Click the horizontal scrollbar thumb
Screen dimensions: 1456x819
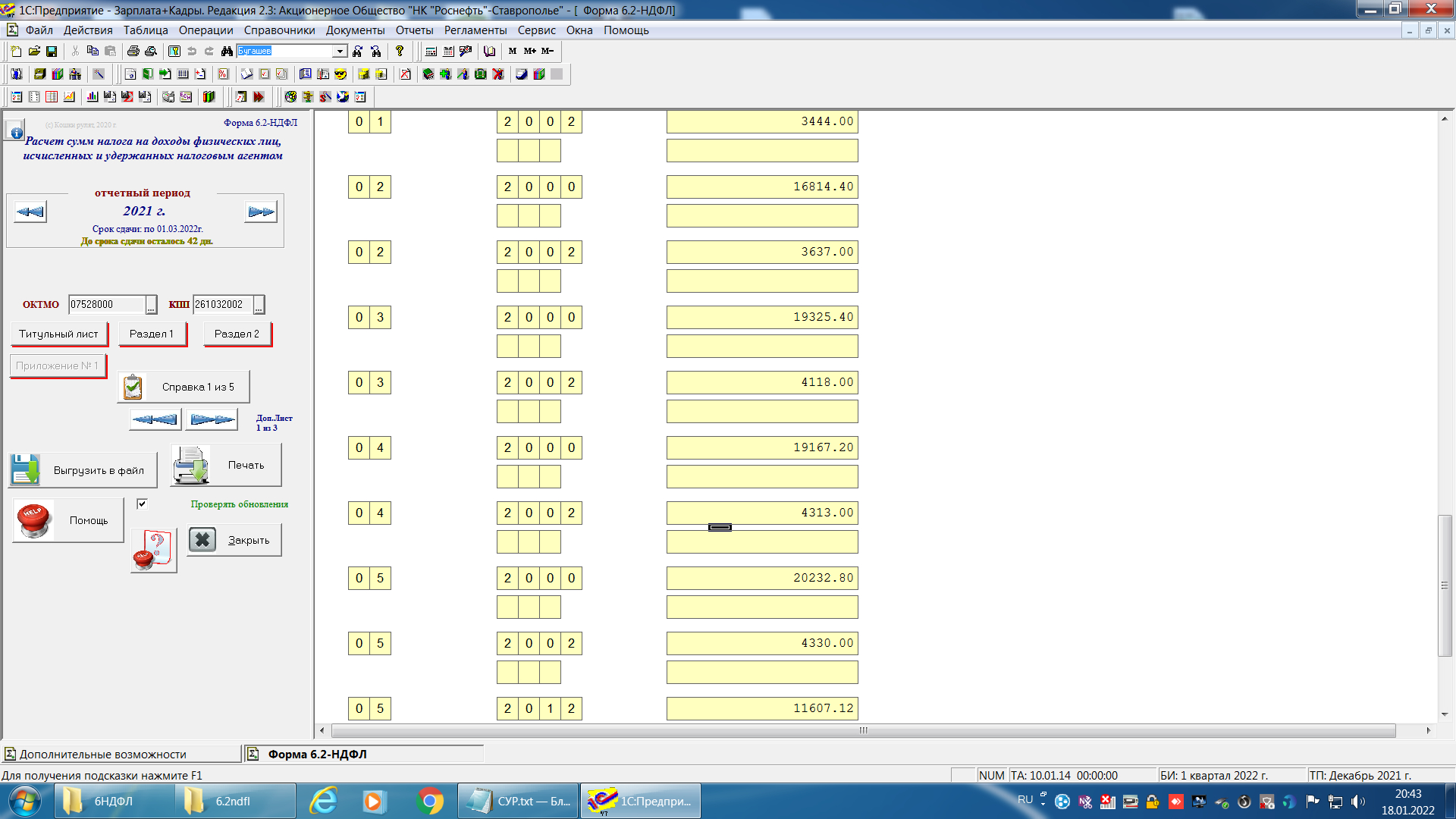tap(864, 730)
